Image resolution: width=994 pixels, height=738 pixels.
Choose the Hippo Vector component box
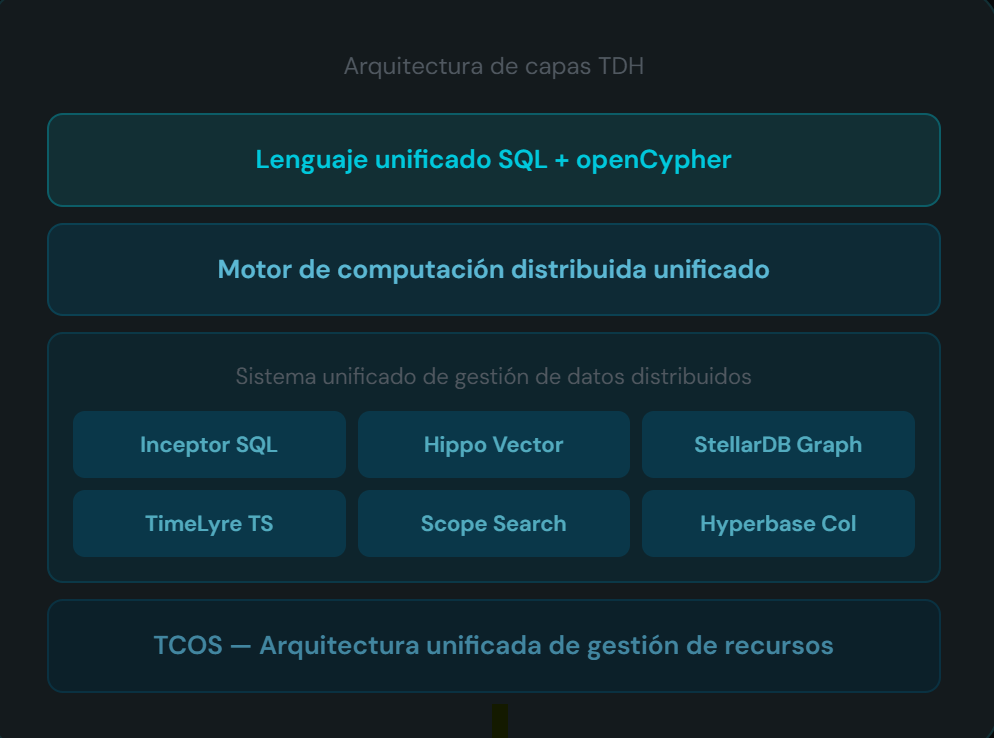493,445
